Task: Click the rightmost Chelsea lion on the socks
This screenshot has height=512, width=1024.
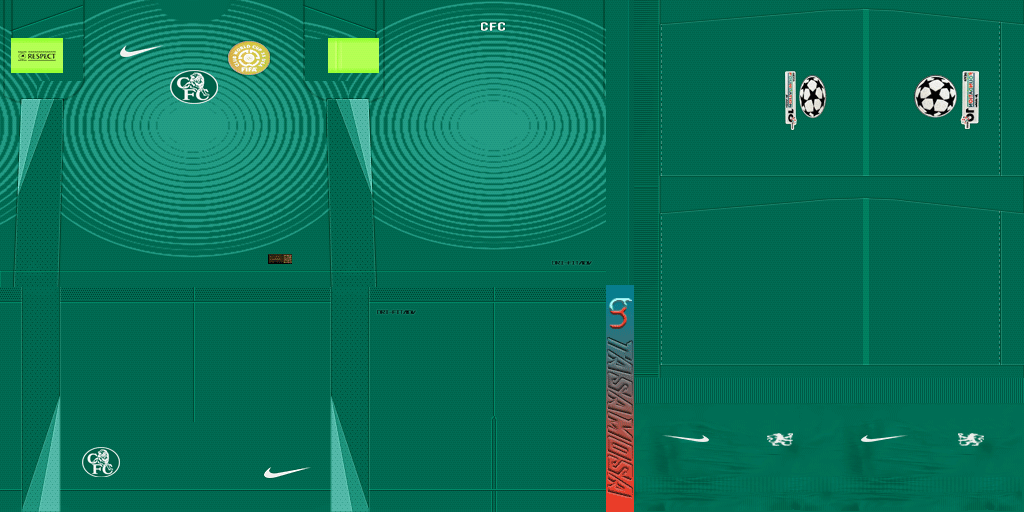Action: point(969,438)
